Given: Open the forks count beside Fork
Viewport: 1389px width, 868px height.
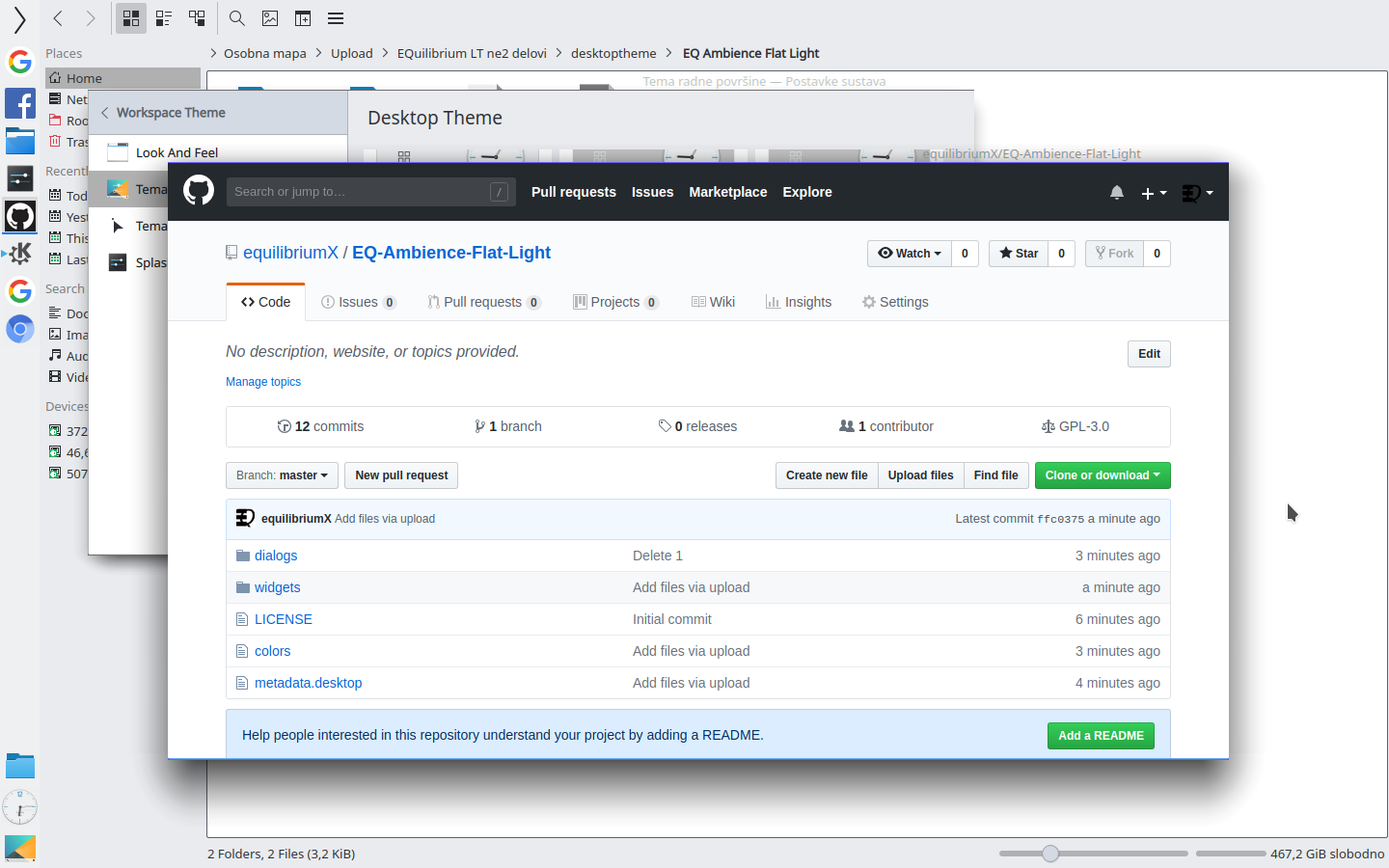Looking at the screenshot, I should coord(1157,254).
